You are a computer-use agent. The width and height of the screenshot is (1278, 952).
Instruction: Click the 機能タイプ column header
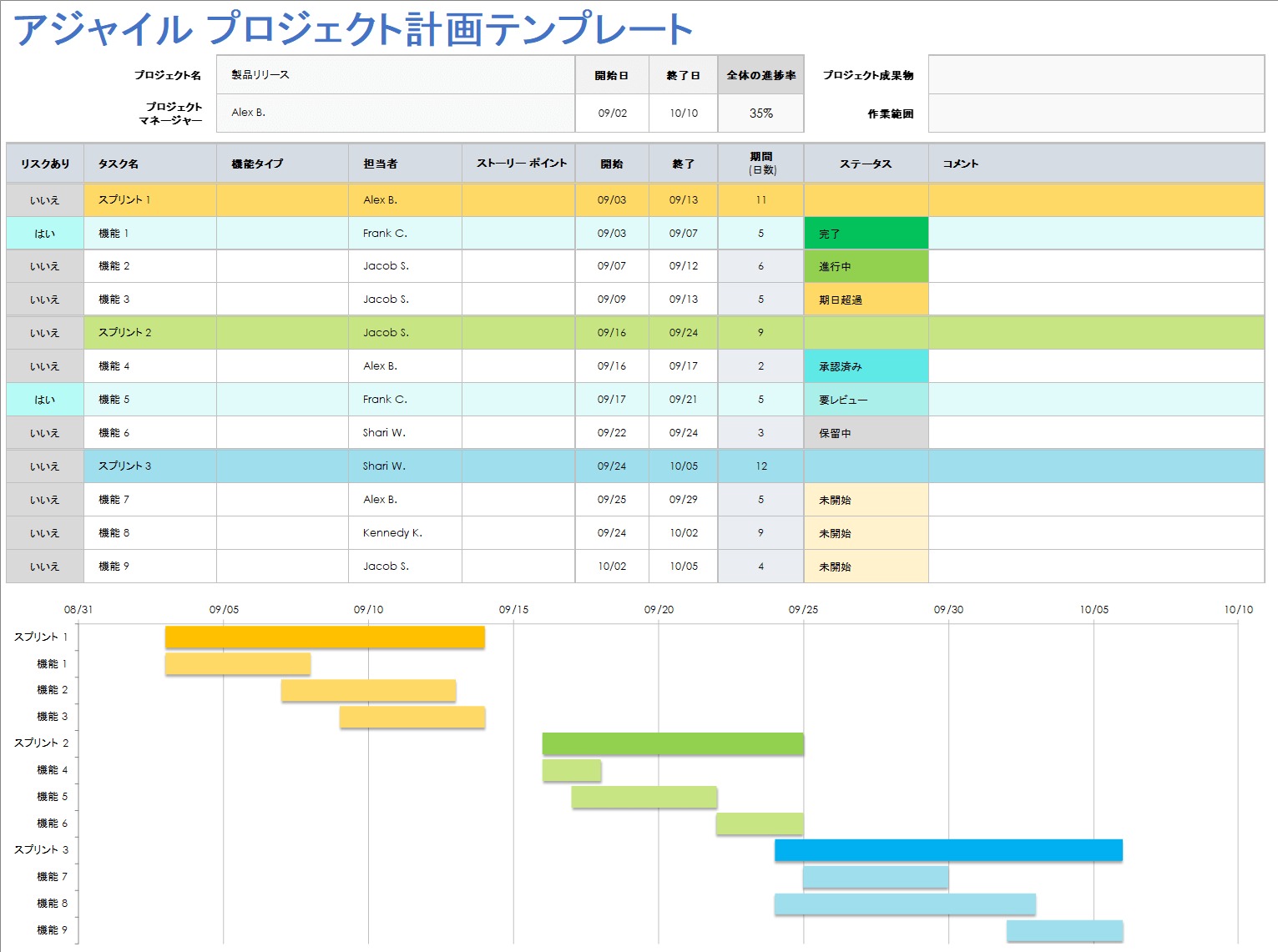click(282, 164)
